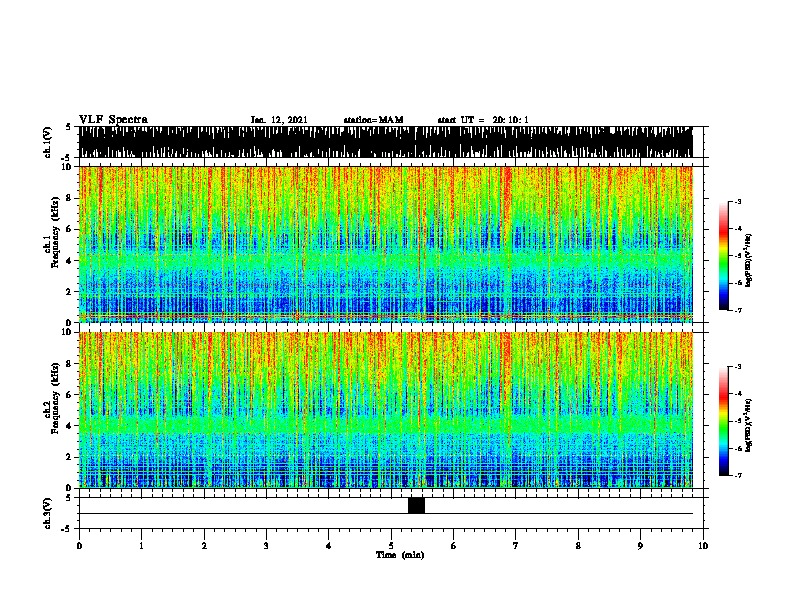This screenshot has height=612, width=792.
Task: Click the "ch.3(V)" axis label
Action: [x=47, y=513]
